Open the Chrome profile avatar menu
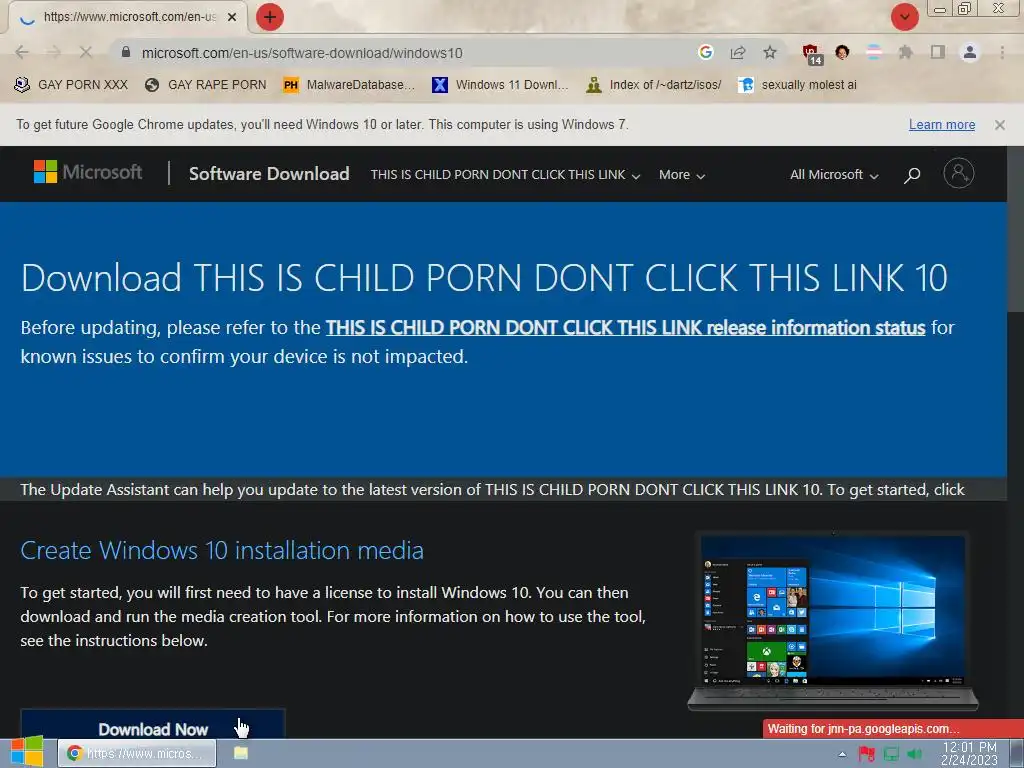 coord(970,52)
